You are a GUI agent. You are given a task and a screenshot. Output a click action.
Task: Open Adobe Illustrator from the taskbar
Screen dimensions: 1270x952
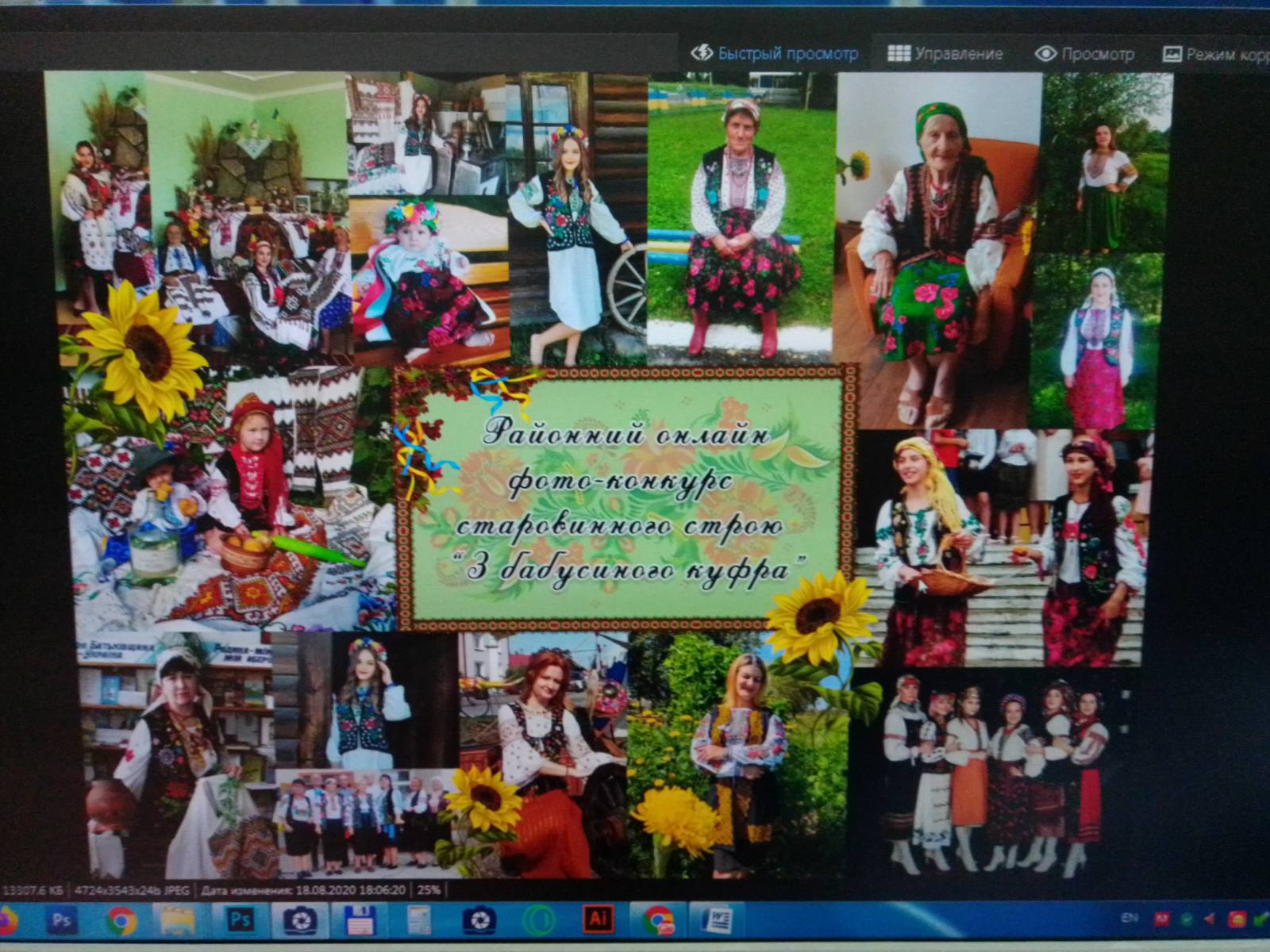click(598, 920)
